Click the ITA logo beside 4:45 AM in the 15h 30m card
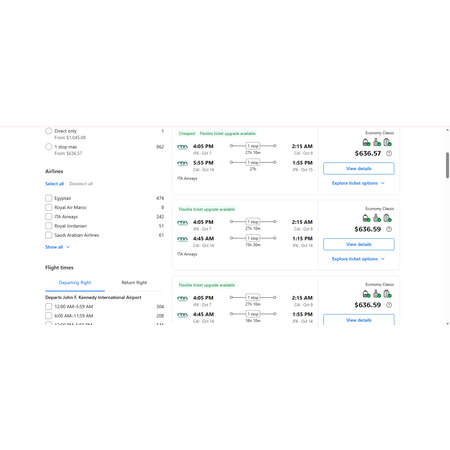 [x=182, y=239]
